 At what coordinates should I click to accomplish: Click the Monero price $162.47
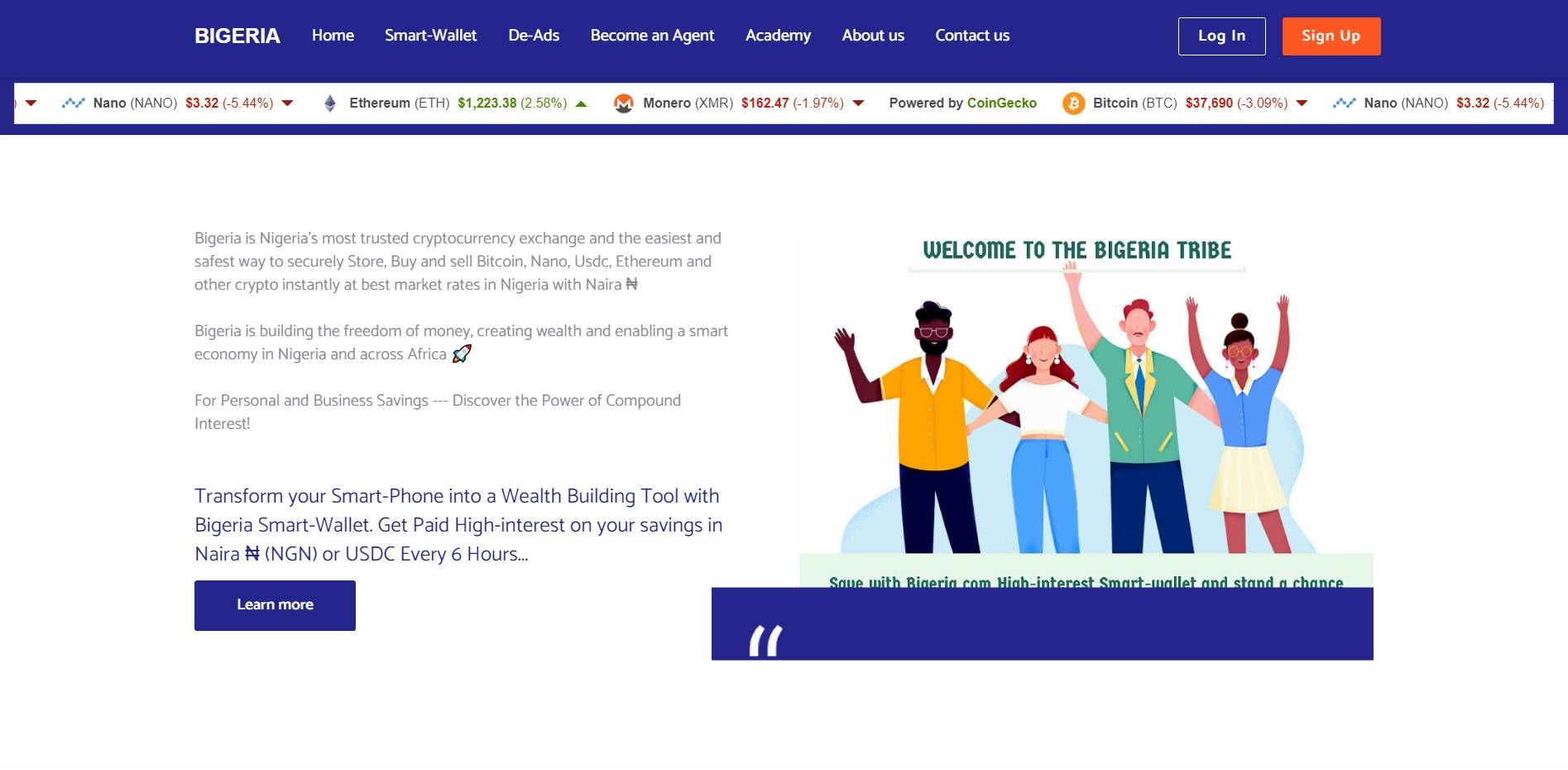[765, 103]
